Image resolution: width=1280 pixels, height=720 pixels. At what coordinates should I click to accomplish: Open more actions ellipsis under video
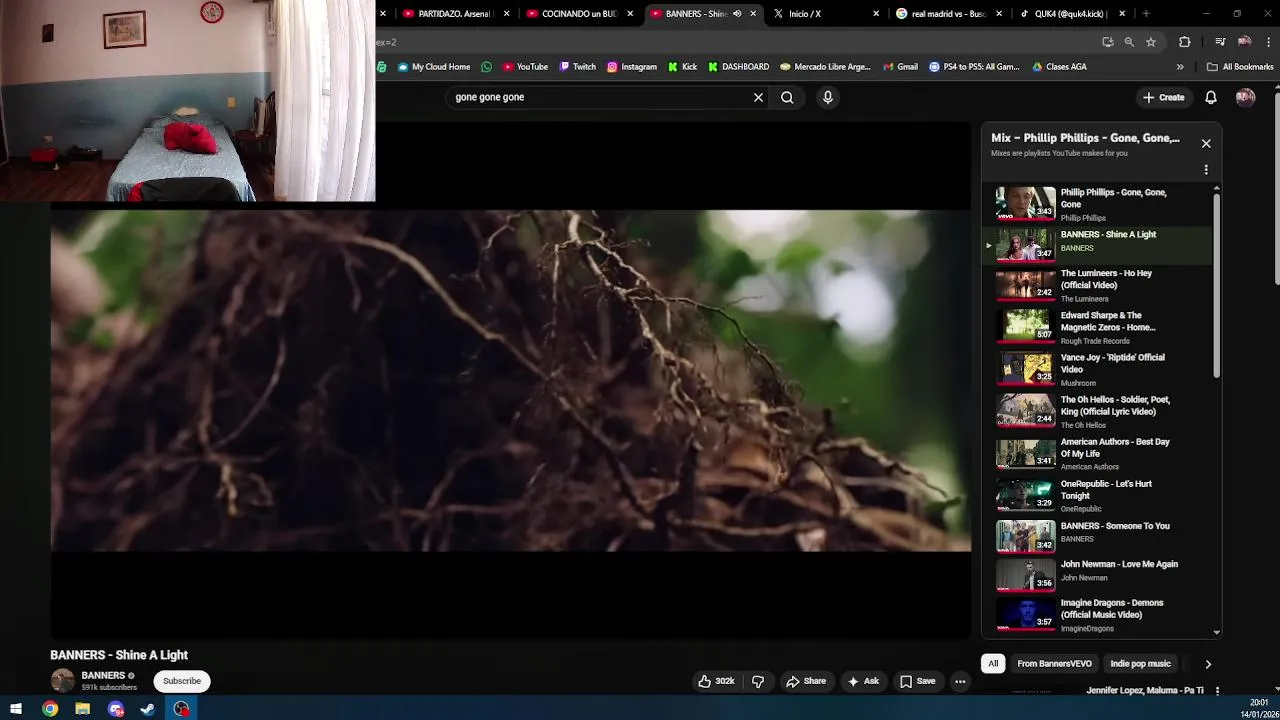[x=960, y=681]
